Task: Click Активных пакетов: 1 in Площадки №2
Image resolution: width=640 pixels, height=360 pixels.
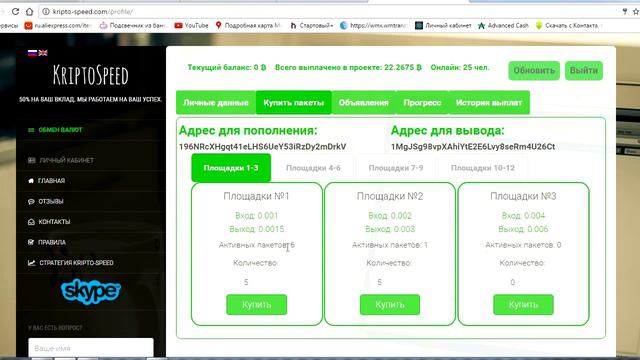Action: pos(390,245)
